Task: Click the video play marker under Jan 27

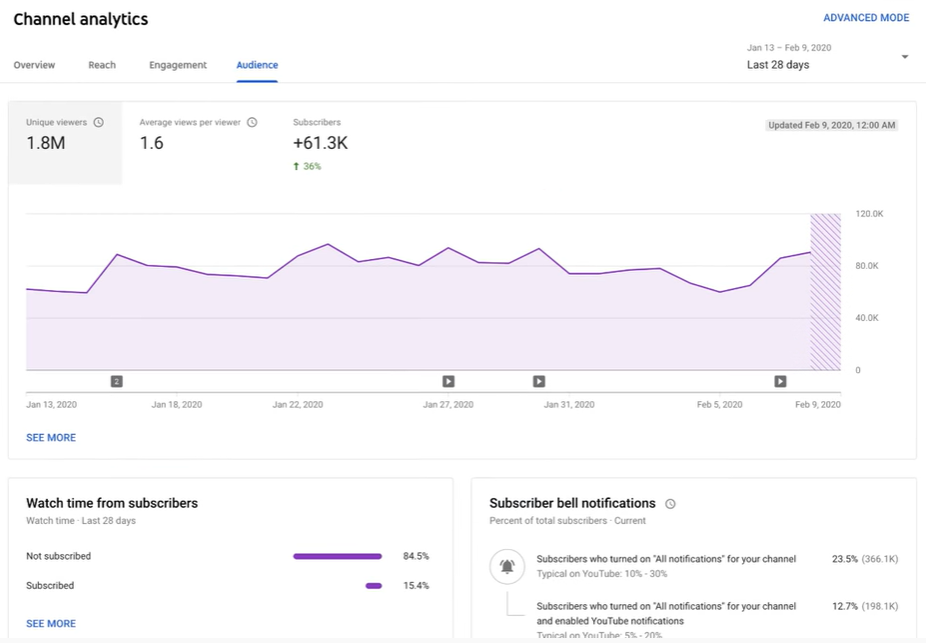Action: [x=448, y=381]
